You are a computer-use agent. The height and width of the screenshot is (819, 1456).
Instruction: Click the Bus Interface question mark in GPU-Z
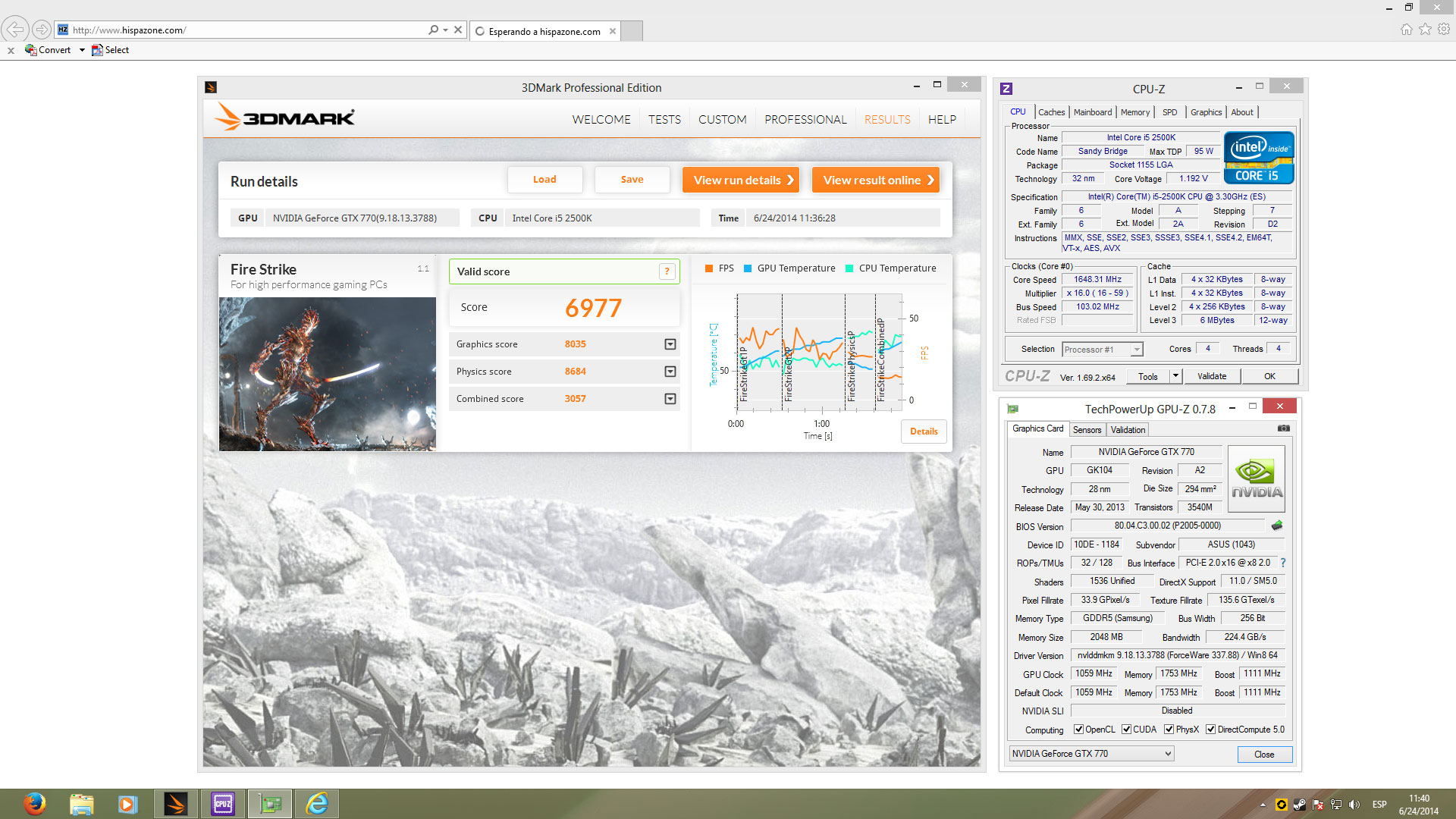coord(1283,563)
